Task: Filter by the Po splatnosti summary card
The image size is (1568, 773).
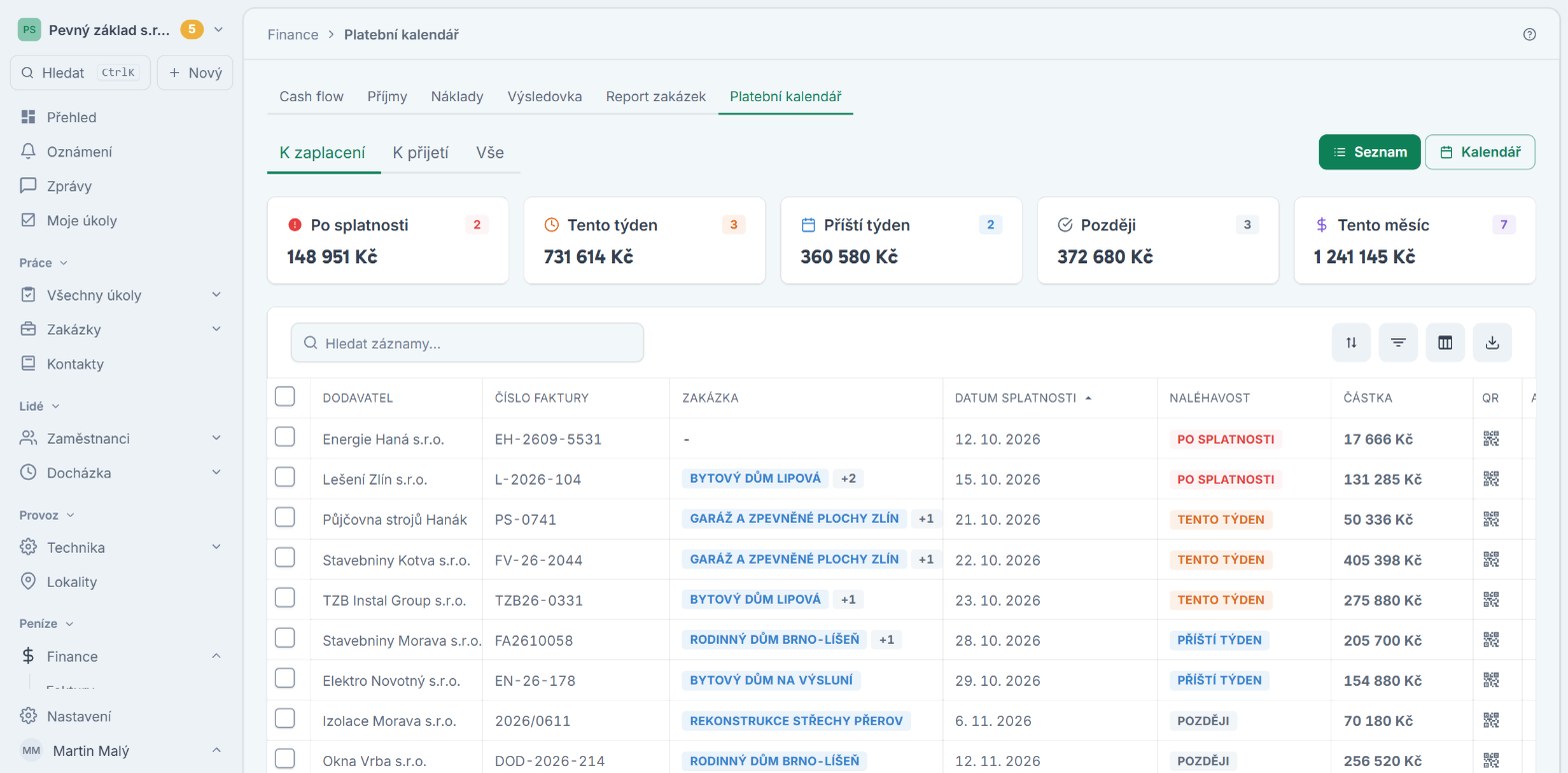Action: click(x=388, y=240)
